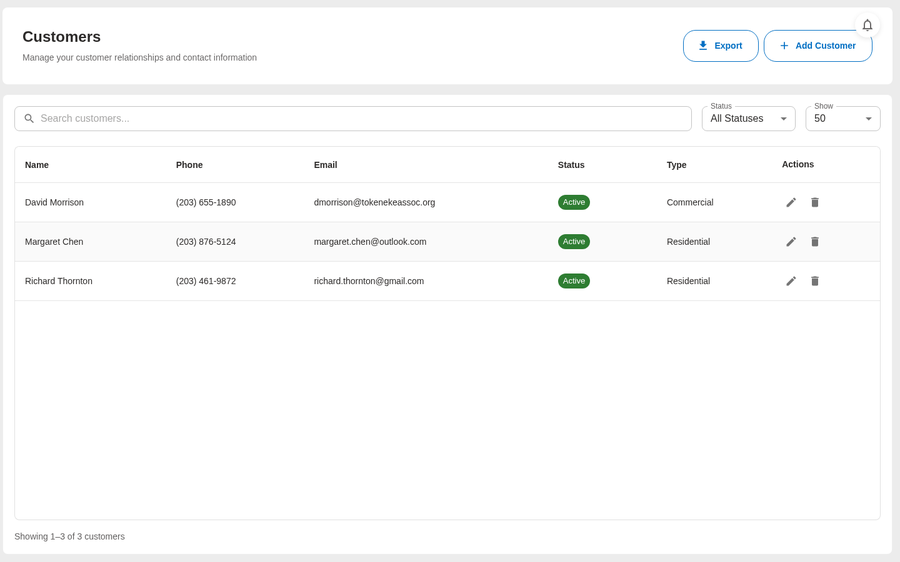Delete Richard Thornton using the trash icon
This screenshot has height=562, width=900.
point(814,281)
